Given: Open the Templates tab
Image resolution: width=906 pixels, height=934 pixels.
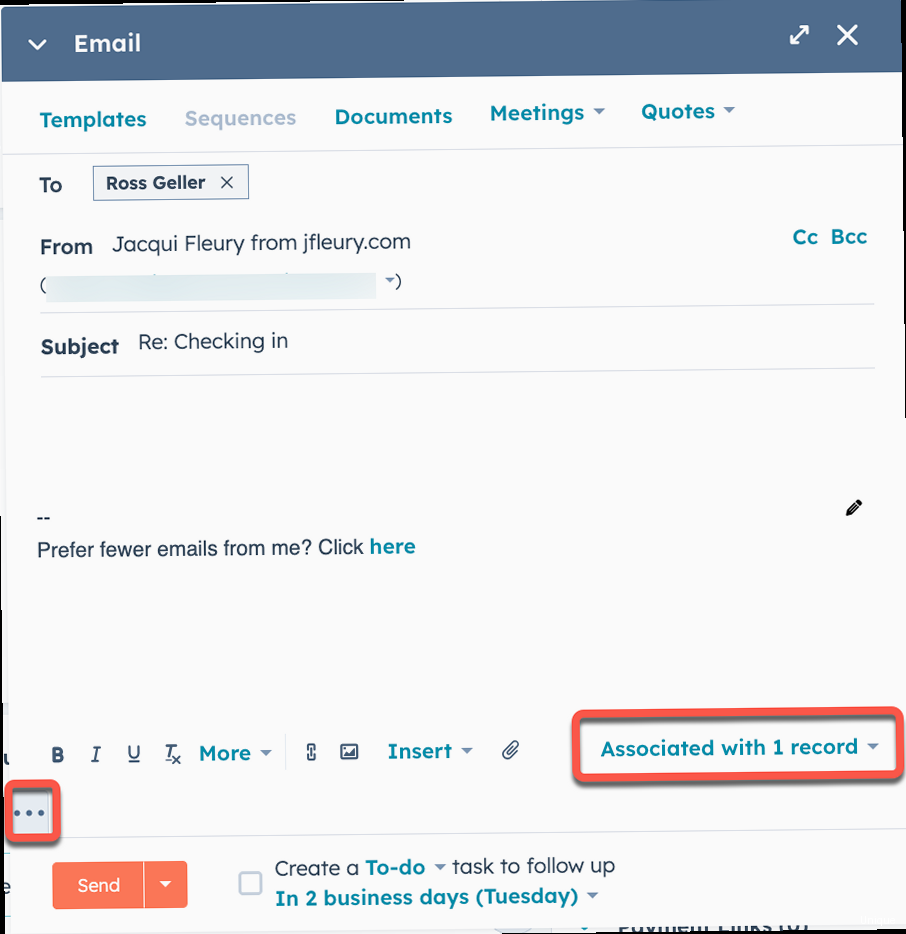Looking at the screenshot, I should tap(93, 119).
